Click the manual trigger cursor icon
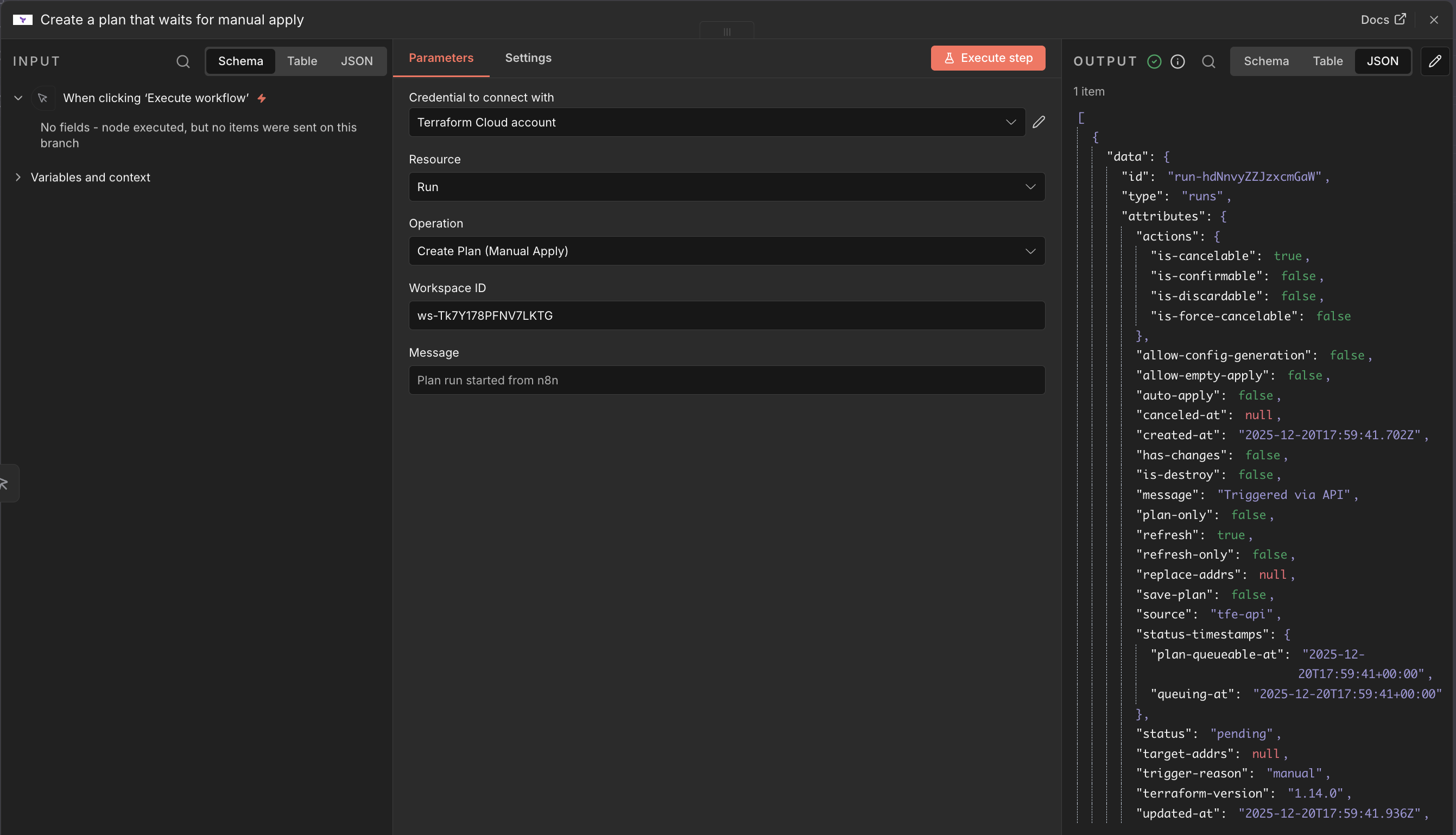The height and width of the screenshot is (835, 1456). coord(42,98)
